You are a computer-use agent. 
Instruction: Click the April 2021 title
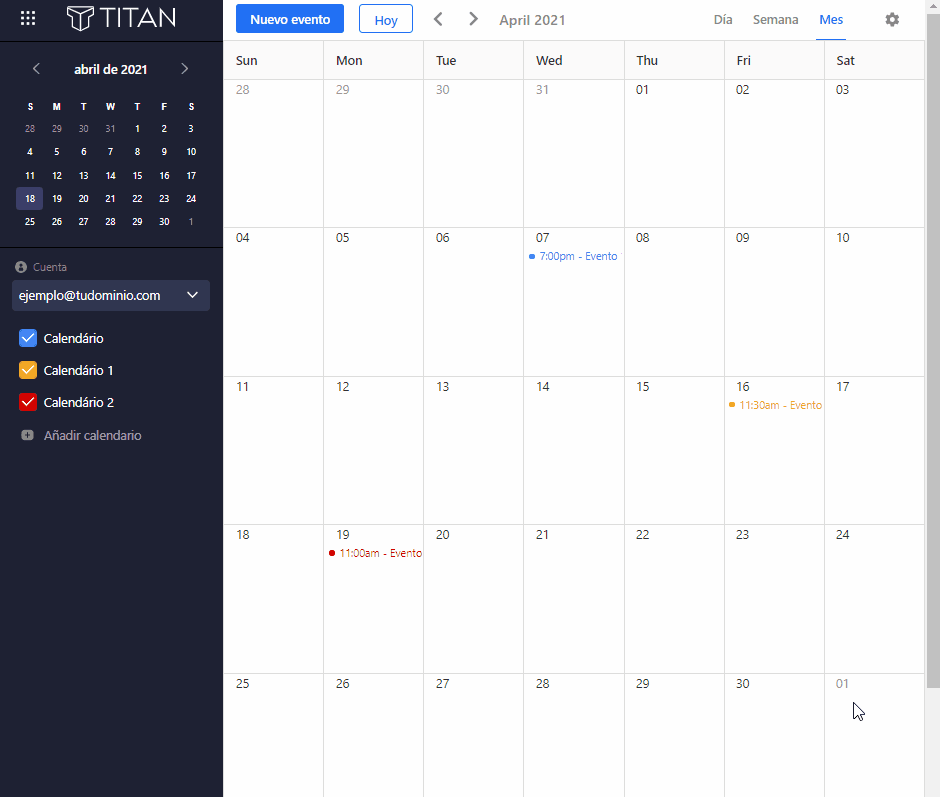[532, 20]
